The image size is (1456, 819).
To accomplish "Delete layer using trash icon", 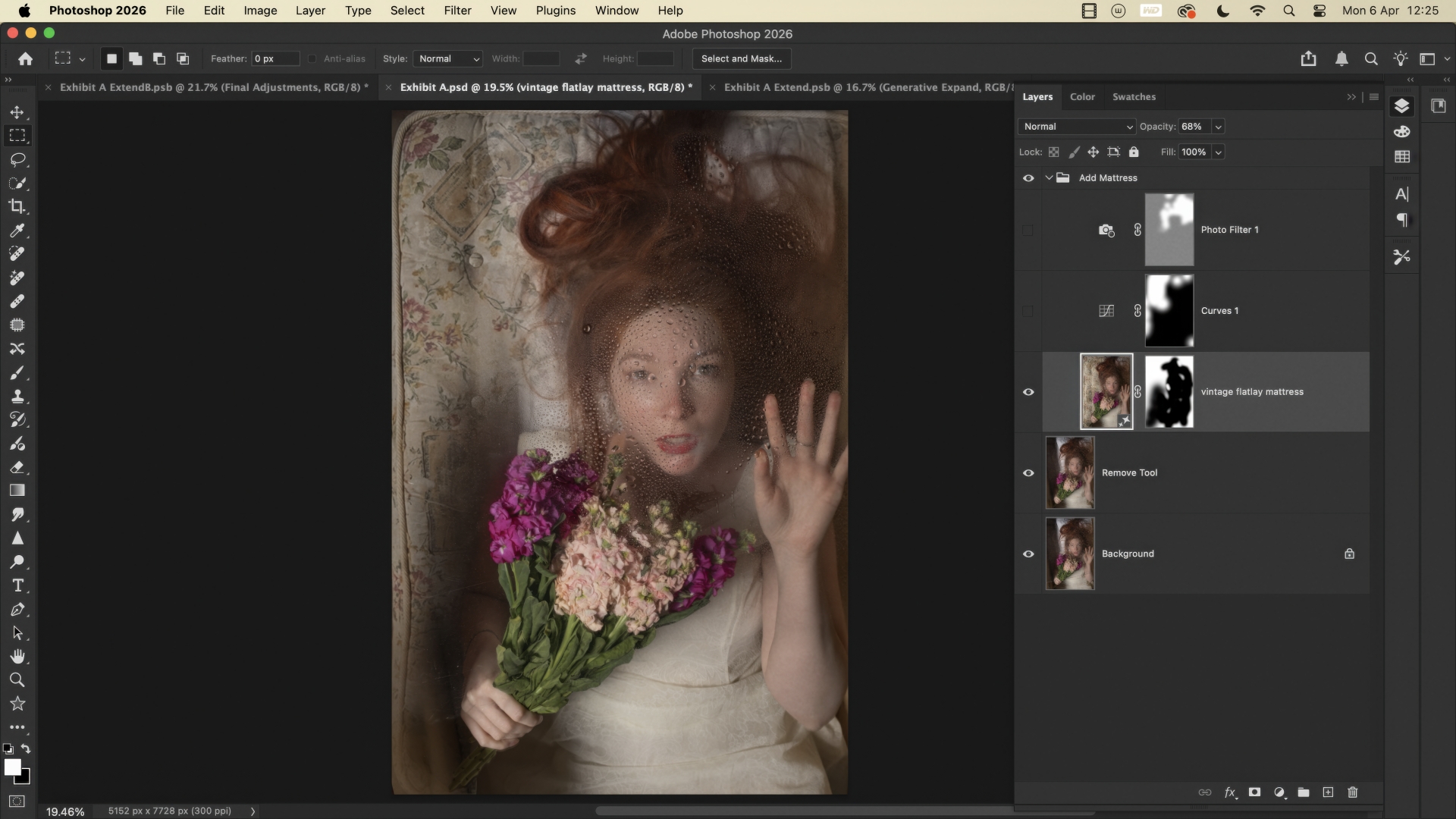I will (x=1352, y=792).
